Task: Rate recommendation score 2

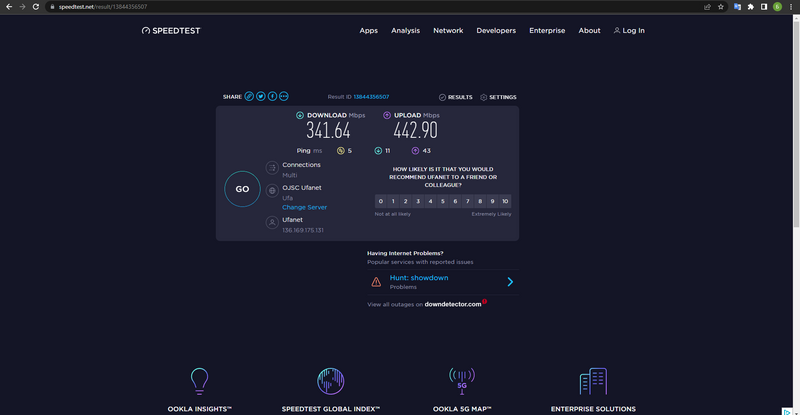Action: click(406, 201)
